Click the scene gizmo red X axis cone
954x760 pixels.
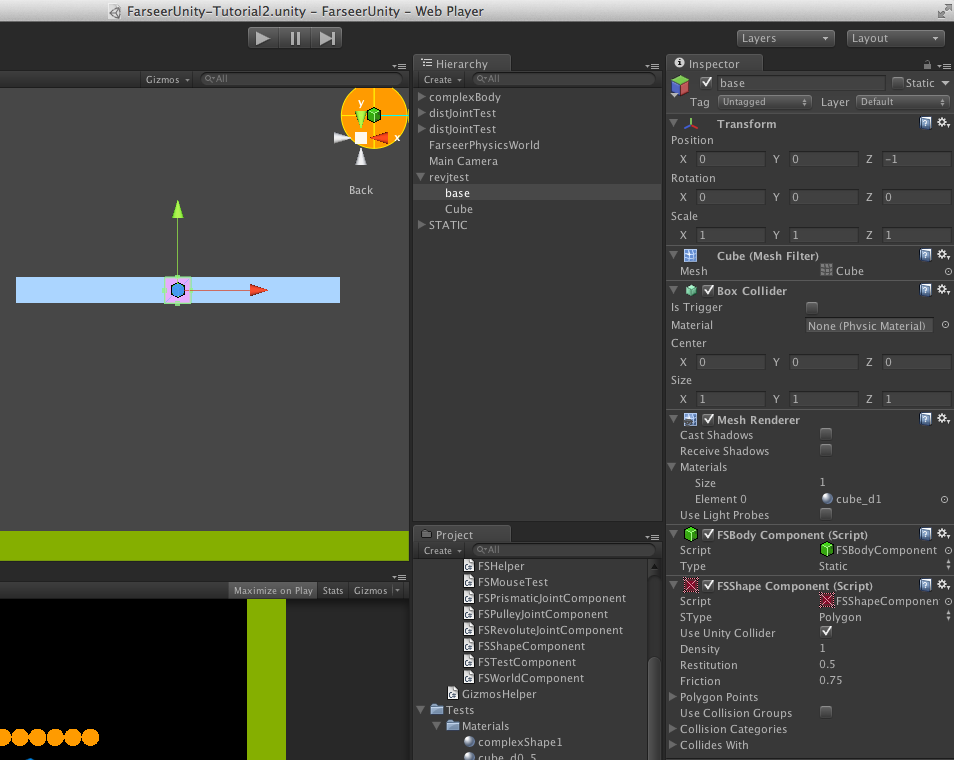point(380,138)
